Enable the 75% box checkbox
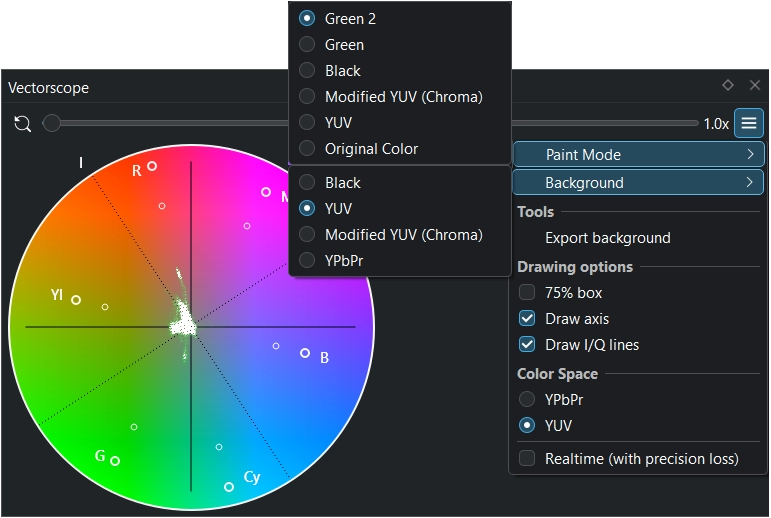The height and width of the screenshot is (518, 771). (527, 293)
